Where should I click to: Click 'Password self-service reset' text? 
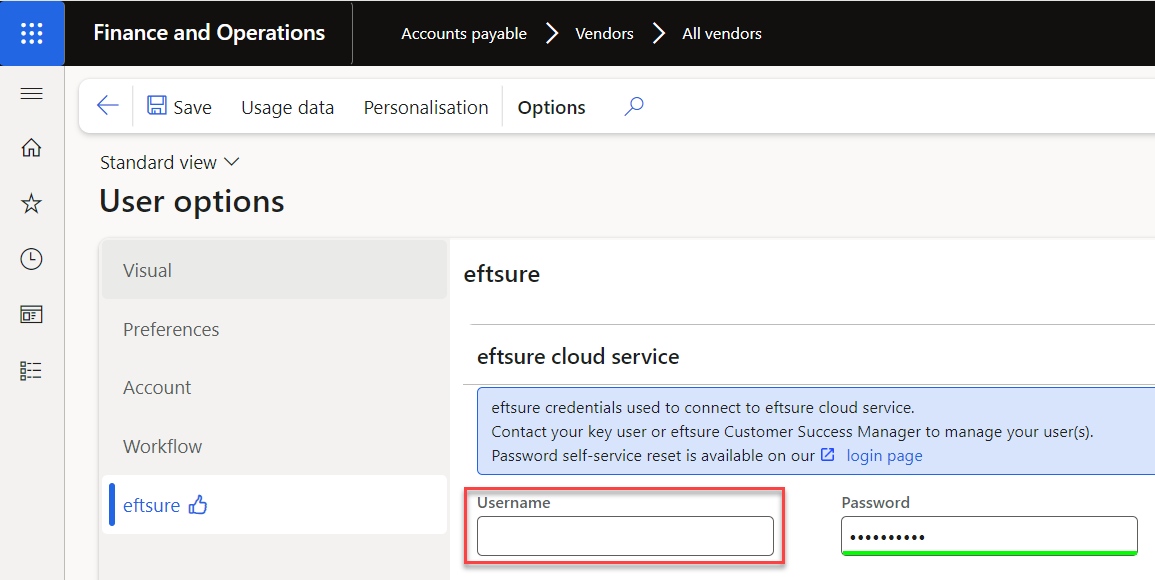coord(653,455)
